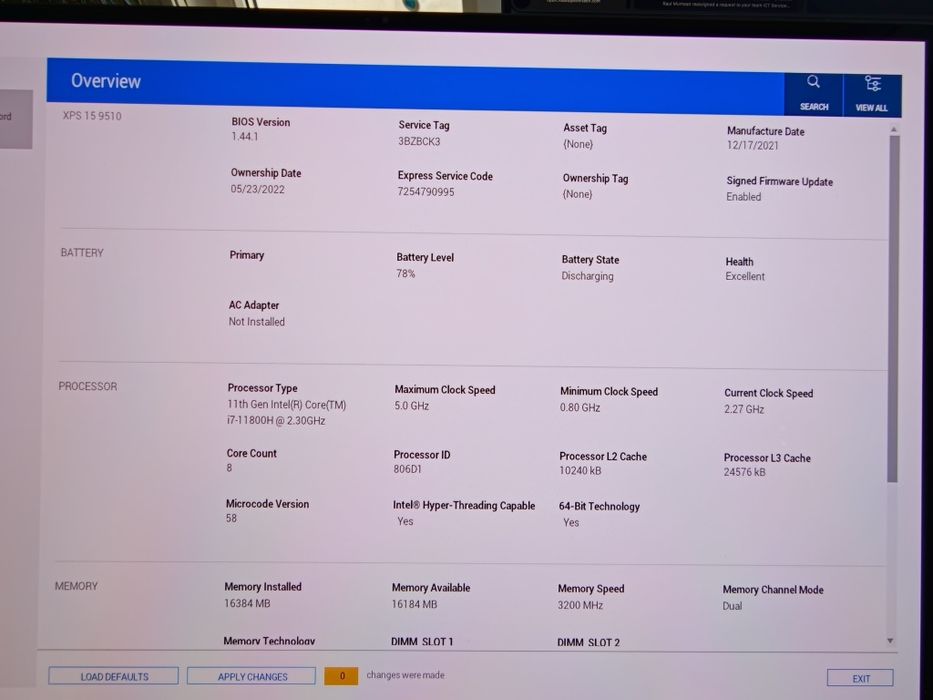Click the BATTERY section label
Image resolution: width=933 pixels, height=700 pixels.
(x=82, y=252)
